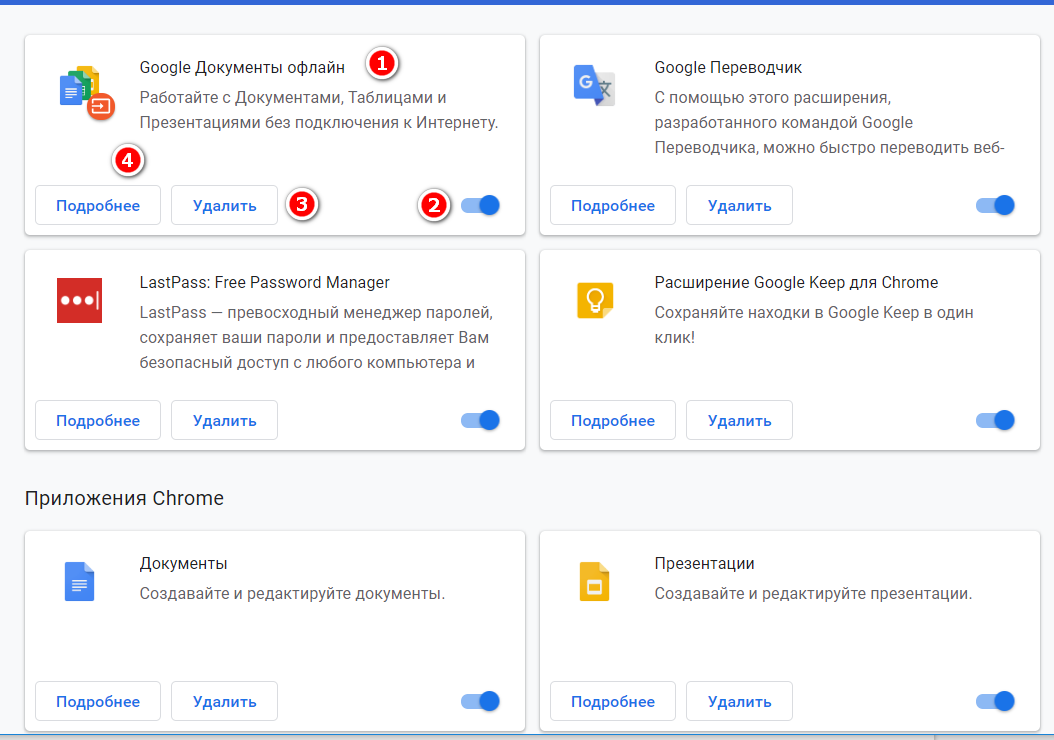
Task: Click Удалить for LastPass
Action: [x=225, y=420]
